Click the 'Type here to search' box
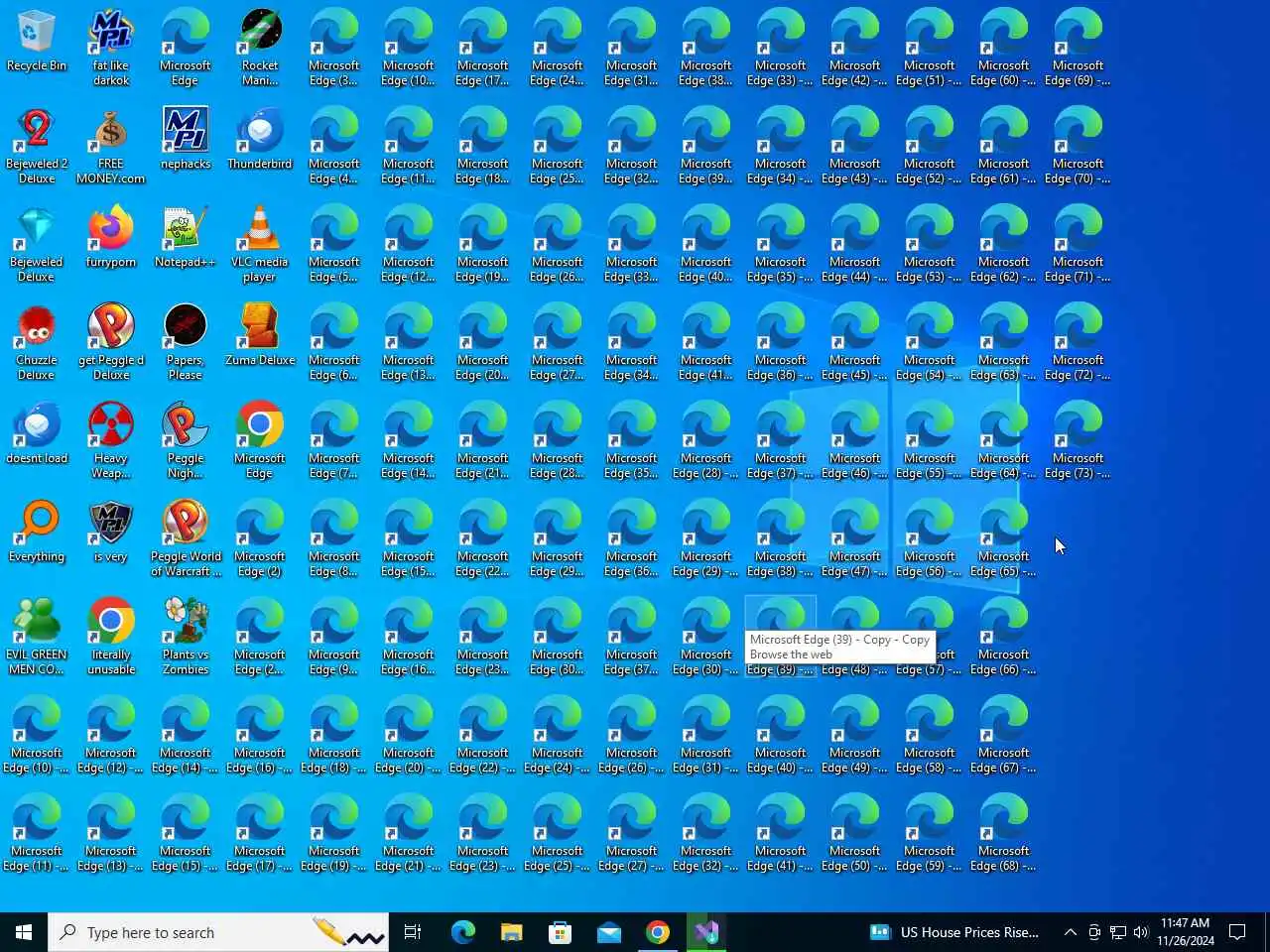 (218, 932)
